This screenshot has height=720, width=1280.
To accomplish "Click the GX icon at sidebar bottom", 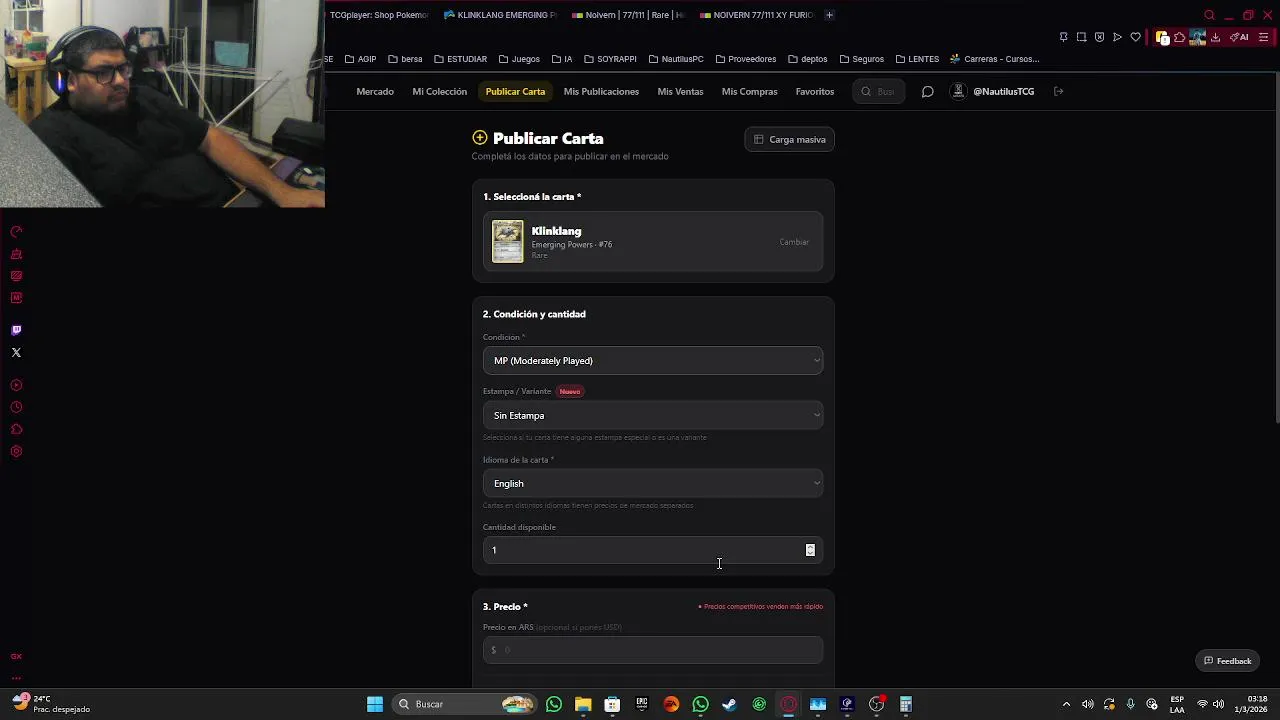I will pos(16,657).
